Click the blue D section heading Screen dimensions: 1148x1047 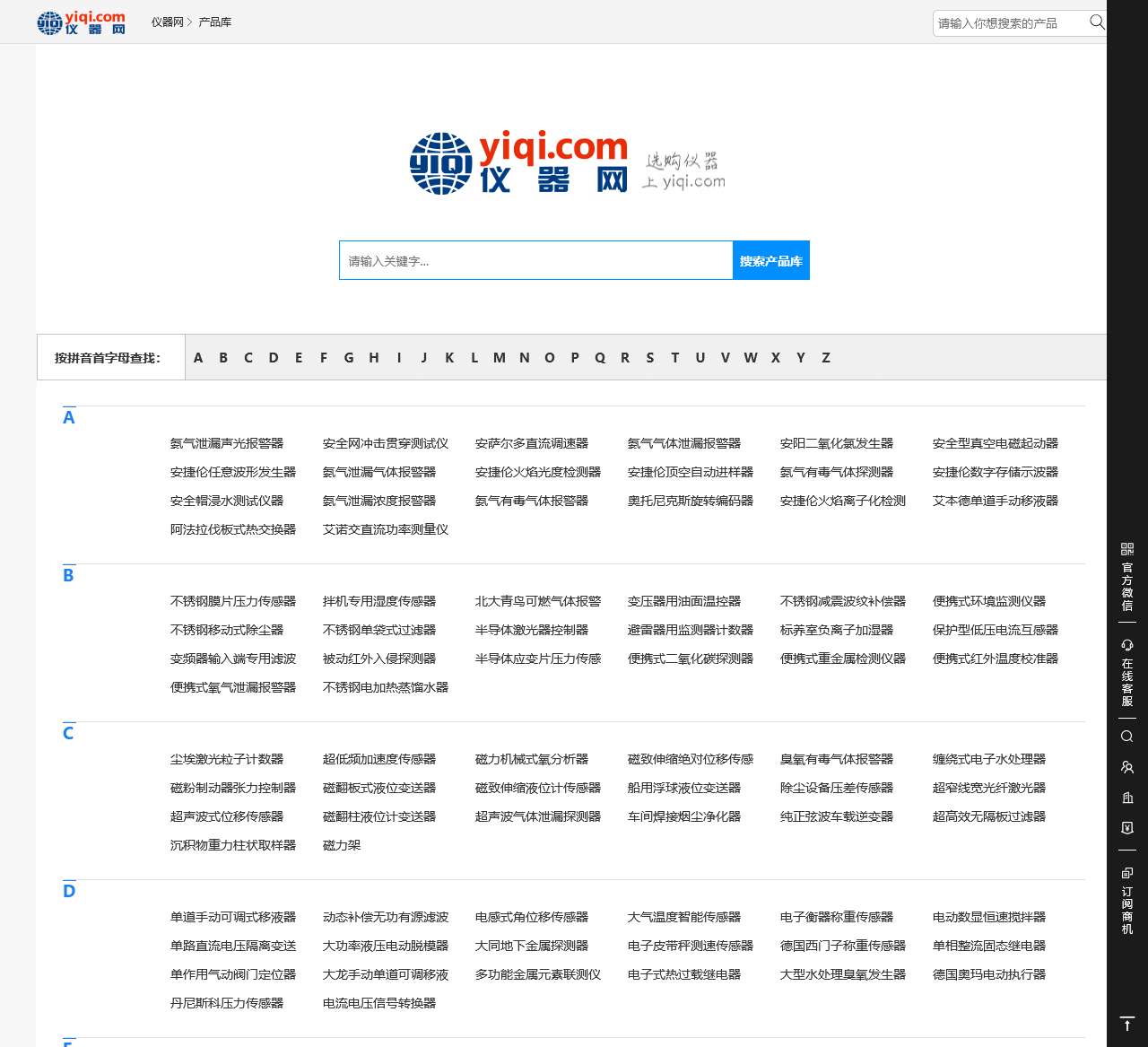tap(69, 891)
